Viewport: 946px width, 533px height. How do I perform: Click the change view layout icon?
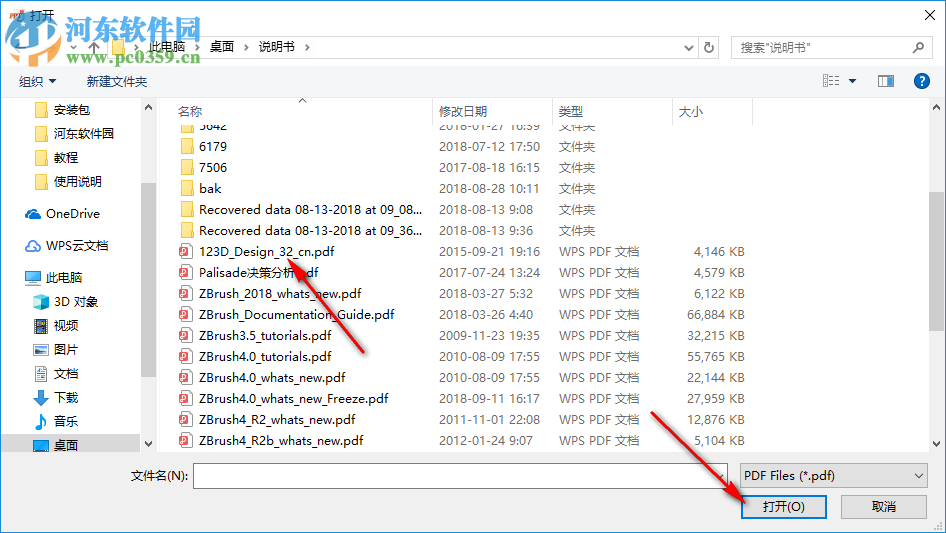pos(831,81)
